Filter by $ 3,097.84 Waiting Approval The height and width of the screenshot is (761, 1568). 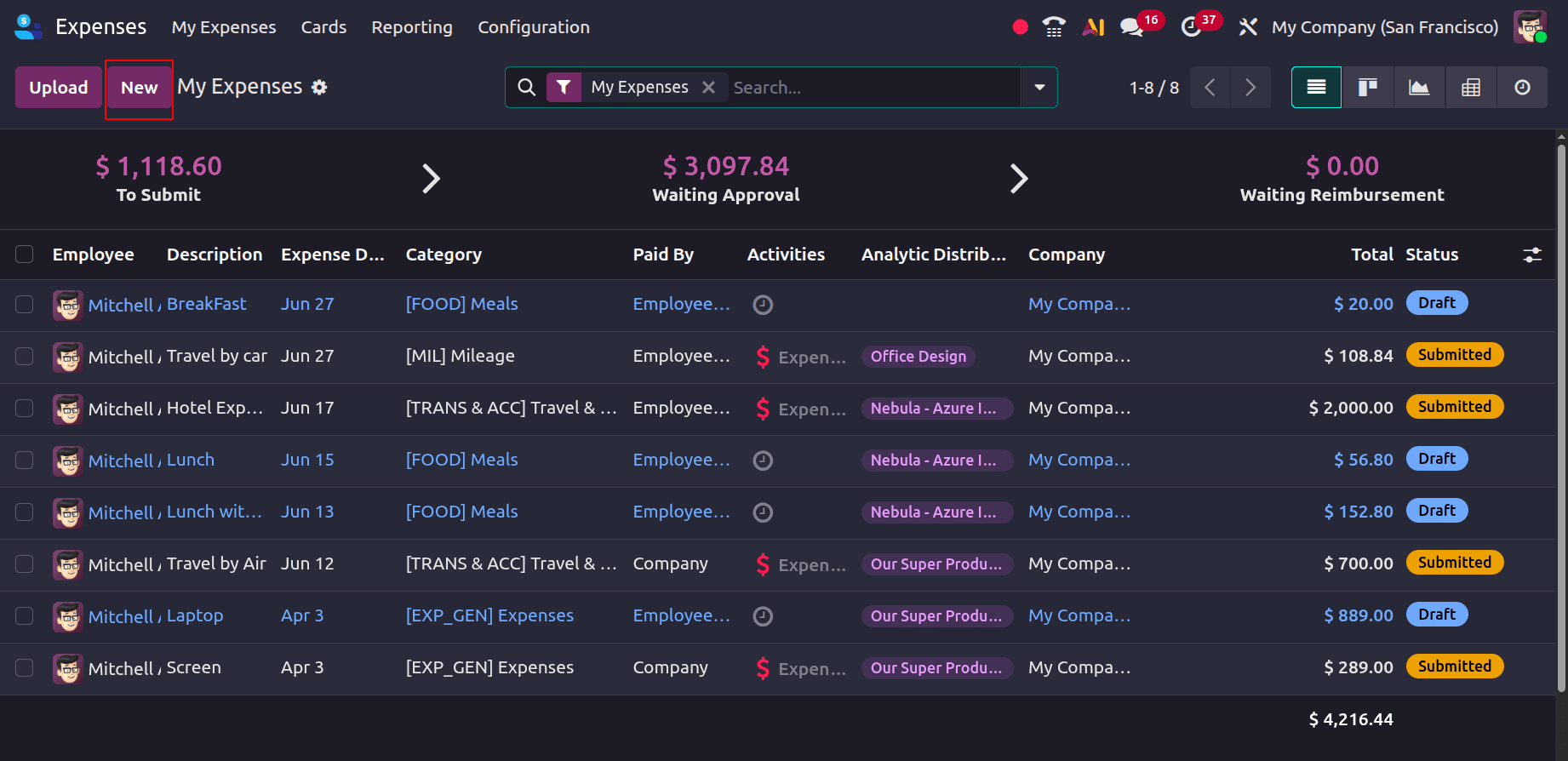coord(726,179)
